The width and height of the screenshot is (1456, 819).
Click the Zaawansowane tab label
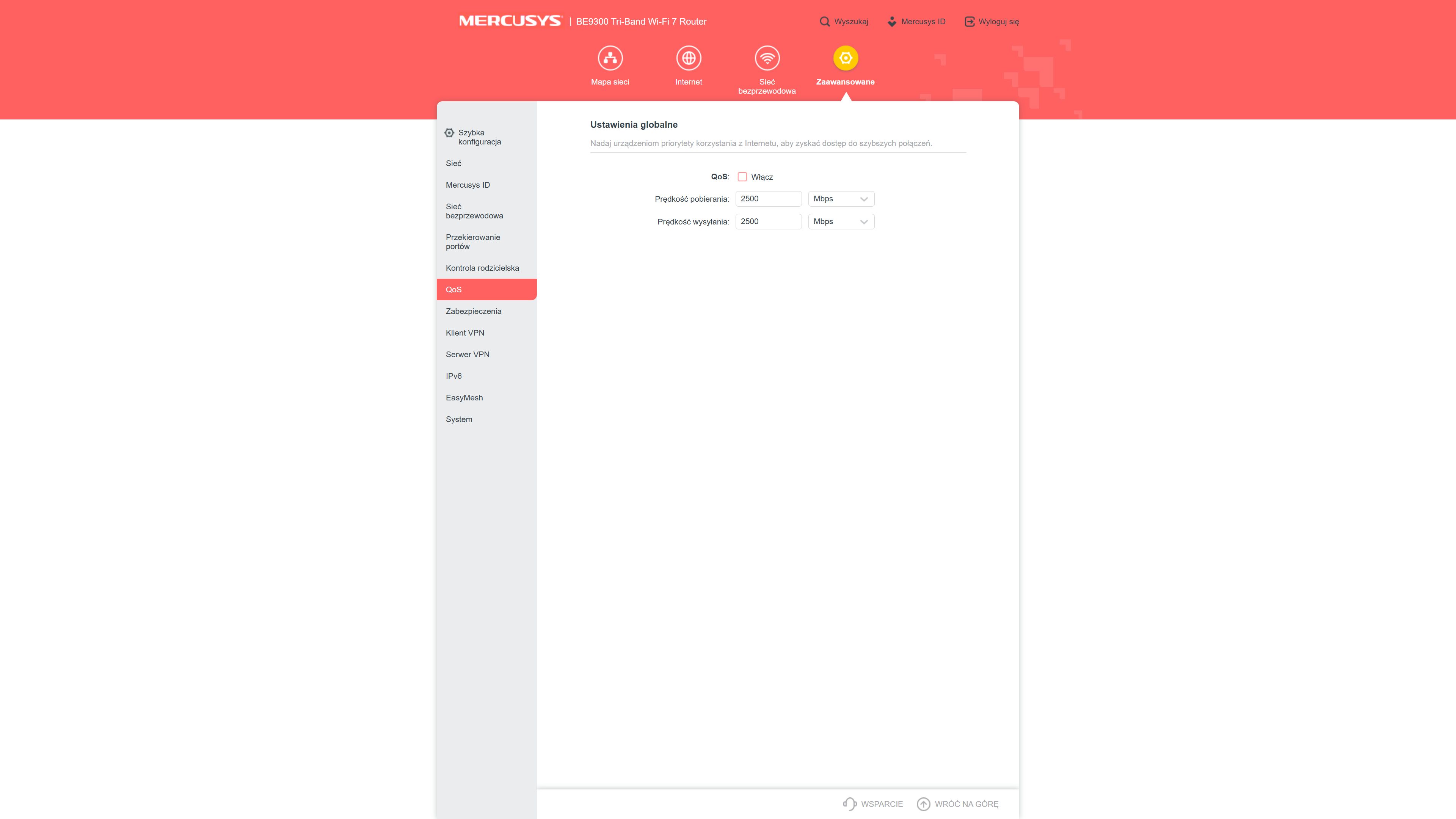pos(846,82)
